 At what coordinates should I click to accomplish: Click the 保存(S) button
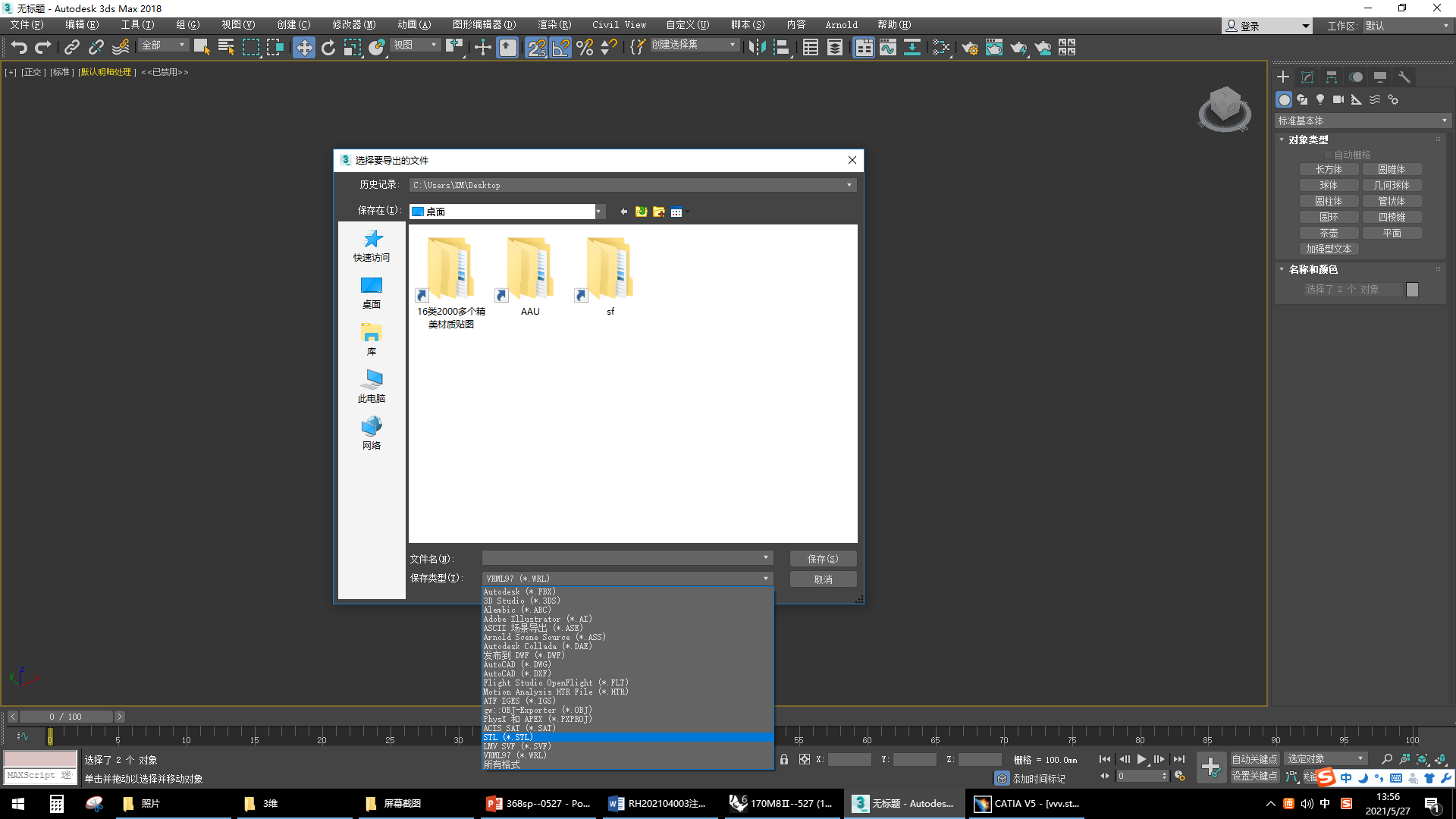pyautogui.click(x=823, y=559)
